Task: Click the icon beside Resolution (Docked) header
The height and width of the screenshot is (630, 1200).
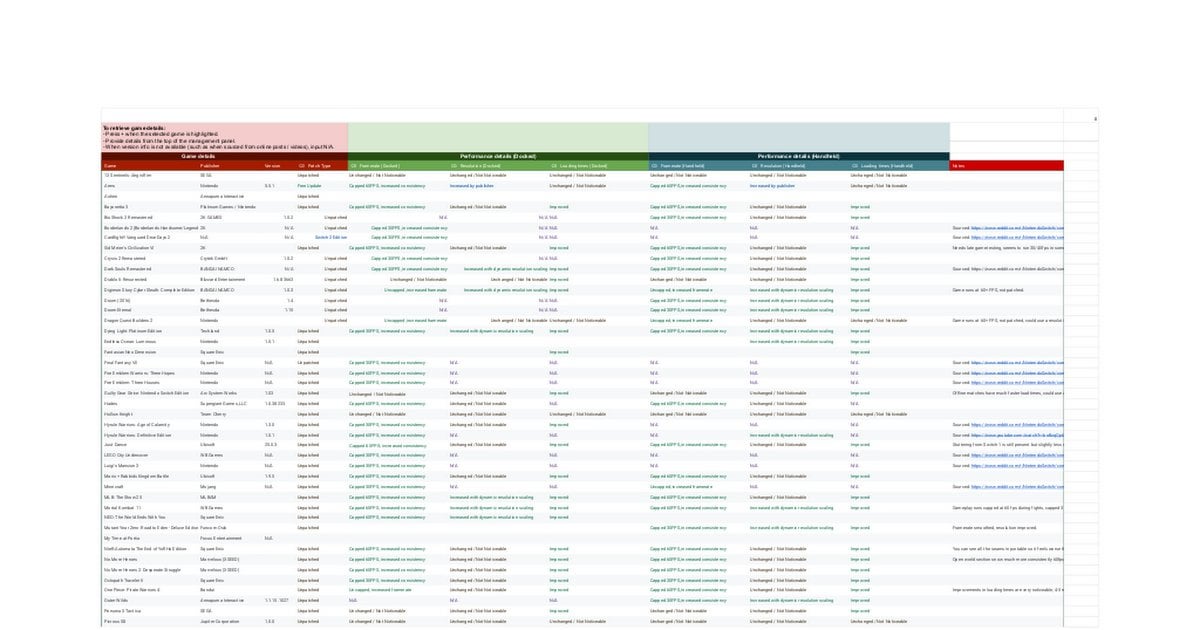Action: pyautogui.click(x=453, y=166)
